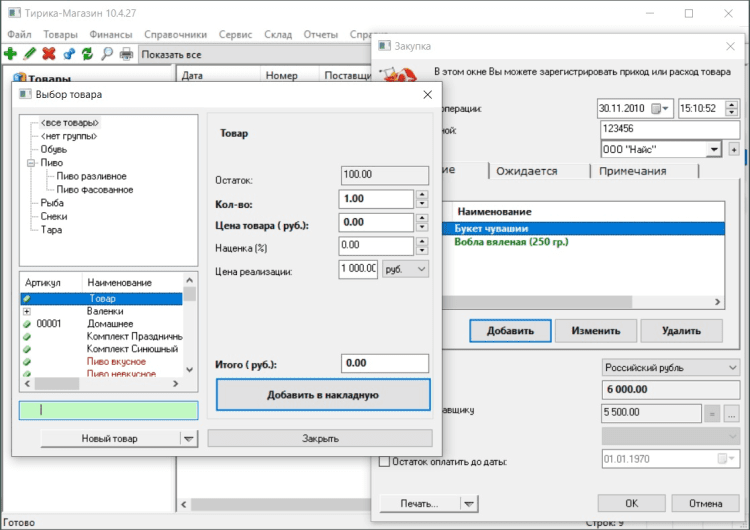Image resolution: width=750 pixels, height=530 pixels.
Task: Collapse the Пиво group in the tree
Action: click(31, 162)
